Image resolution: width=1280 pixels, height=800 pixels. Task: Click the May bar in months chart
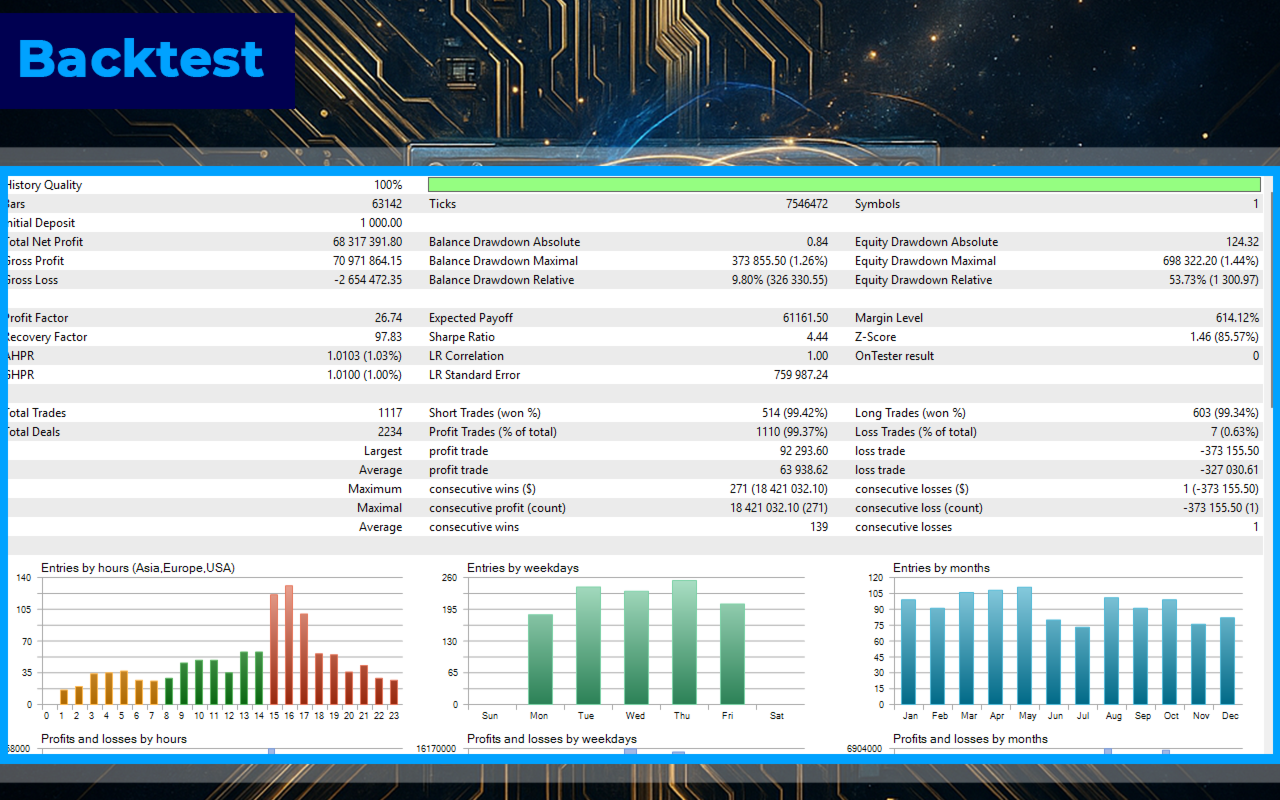pos(1024,646)
